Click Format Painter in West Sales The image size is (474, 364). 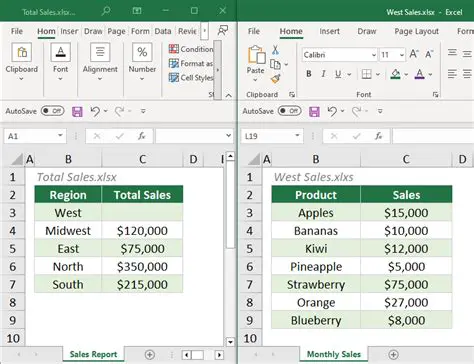coord(275,79)
